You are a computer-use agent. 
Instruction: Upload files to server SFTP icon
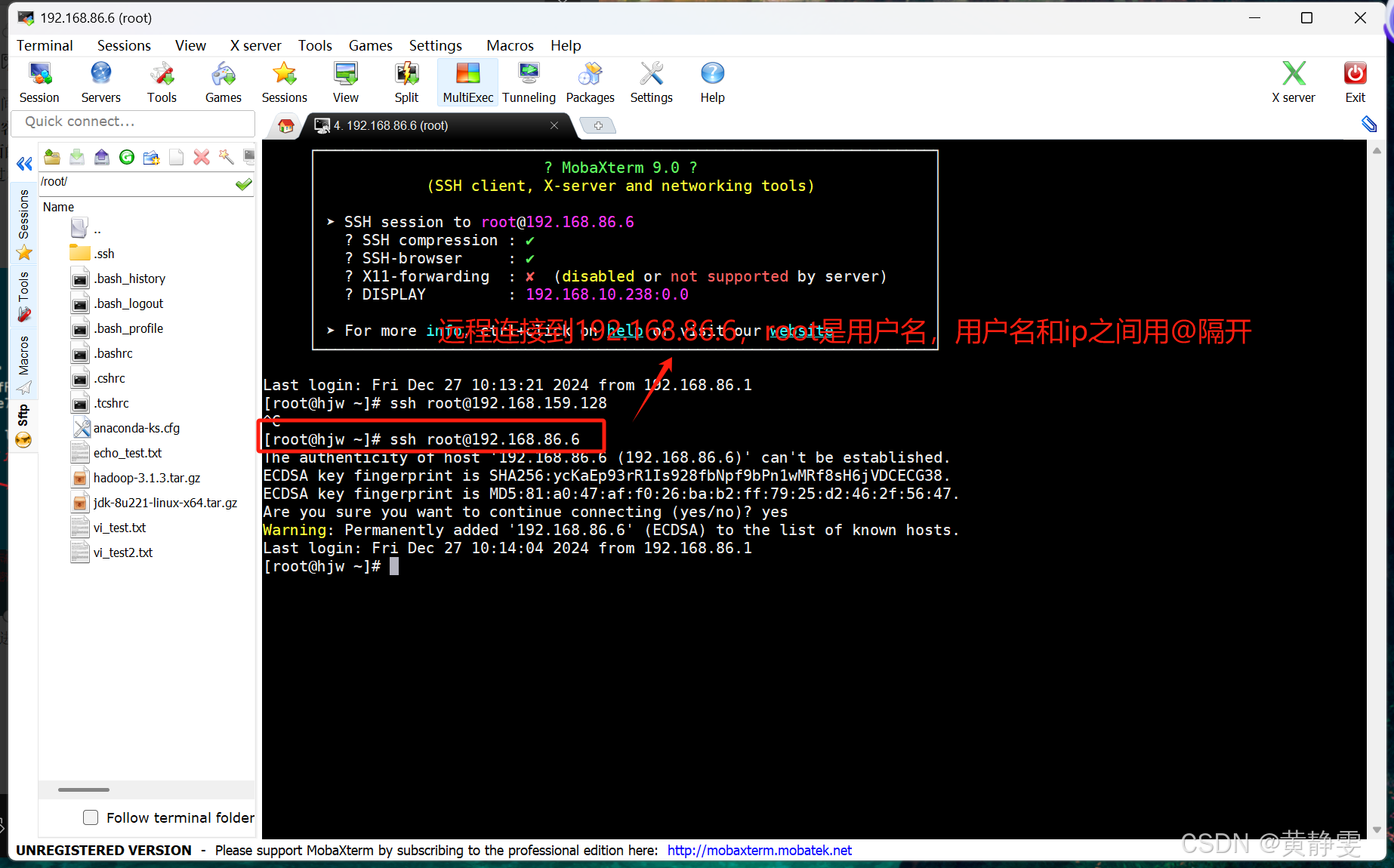tap(102, 157)
